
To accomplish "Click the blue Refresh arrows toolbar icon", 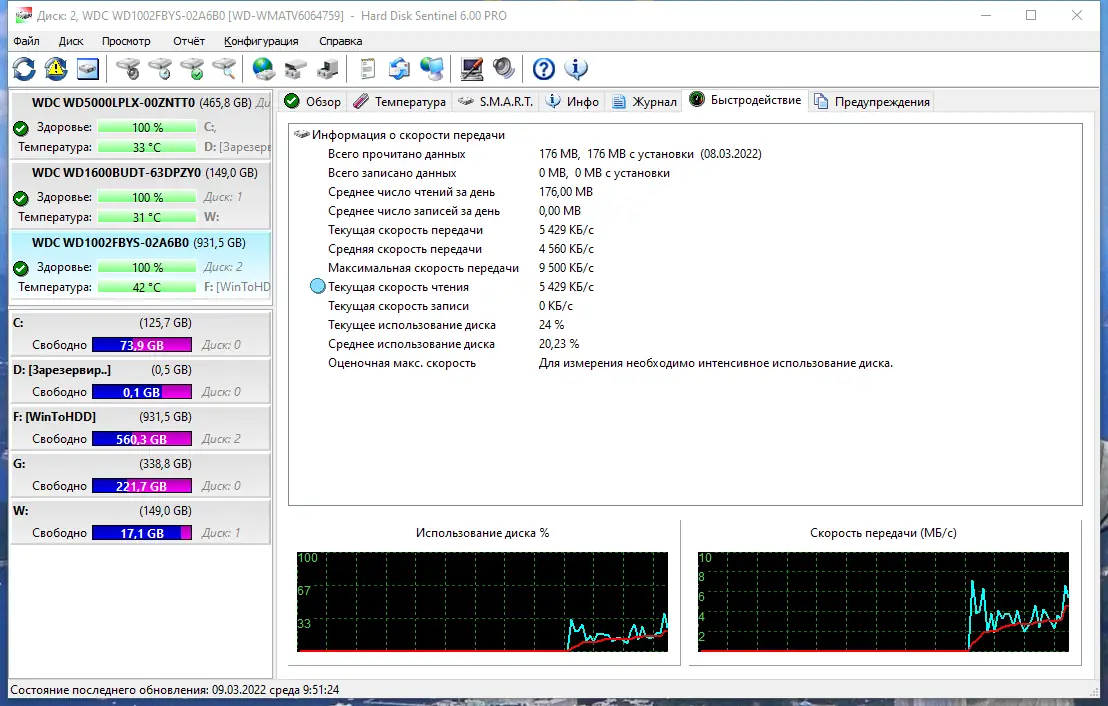I will [x=24, y=69].
